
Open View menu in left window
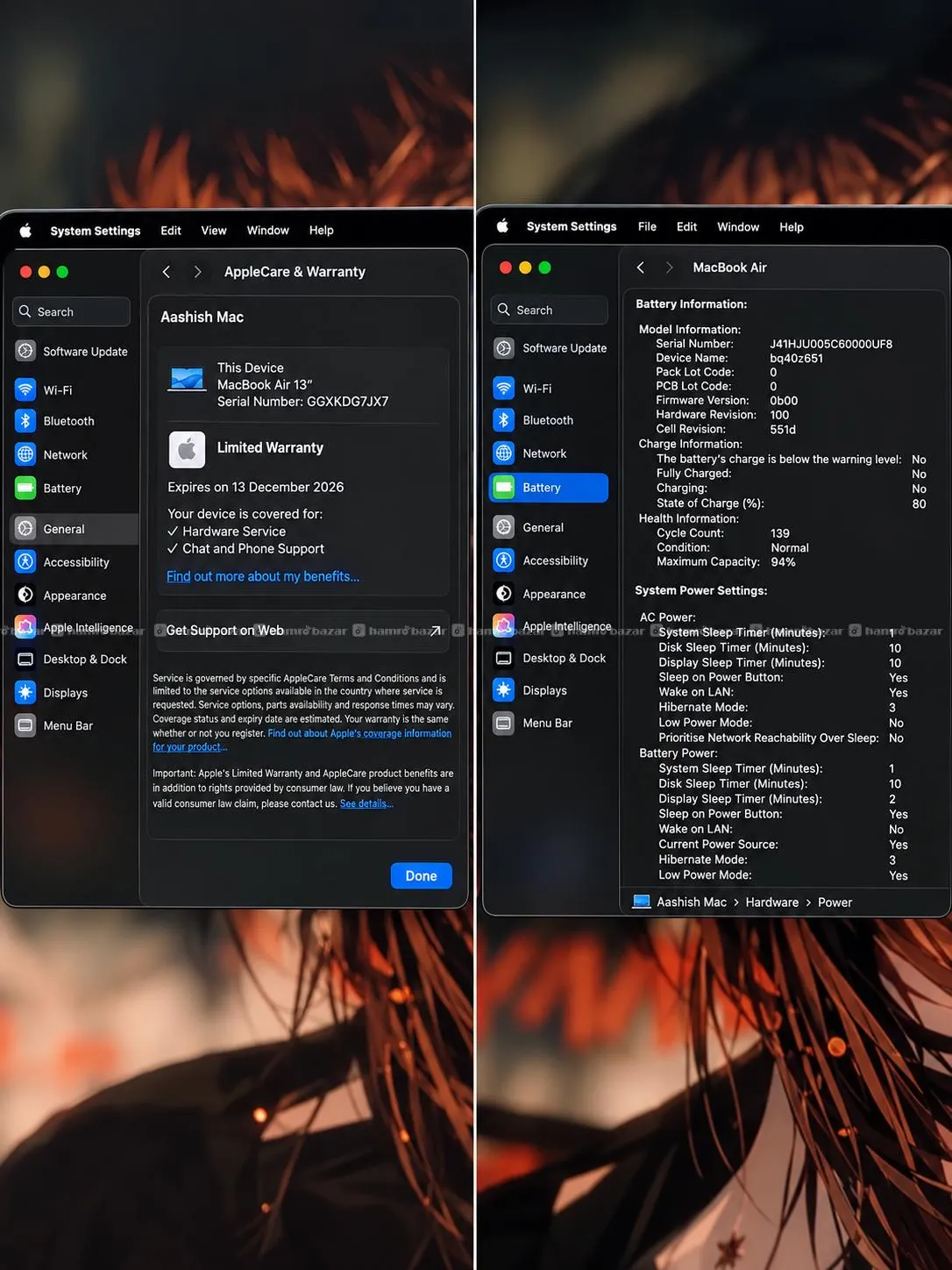point(214,231)
